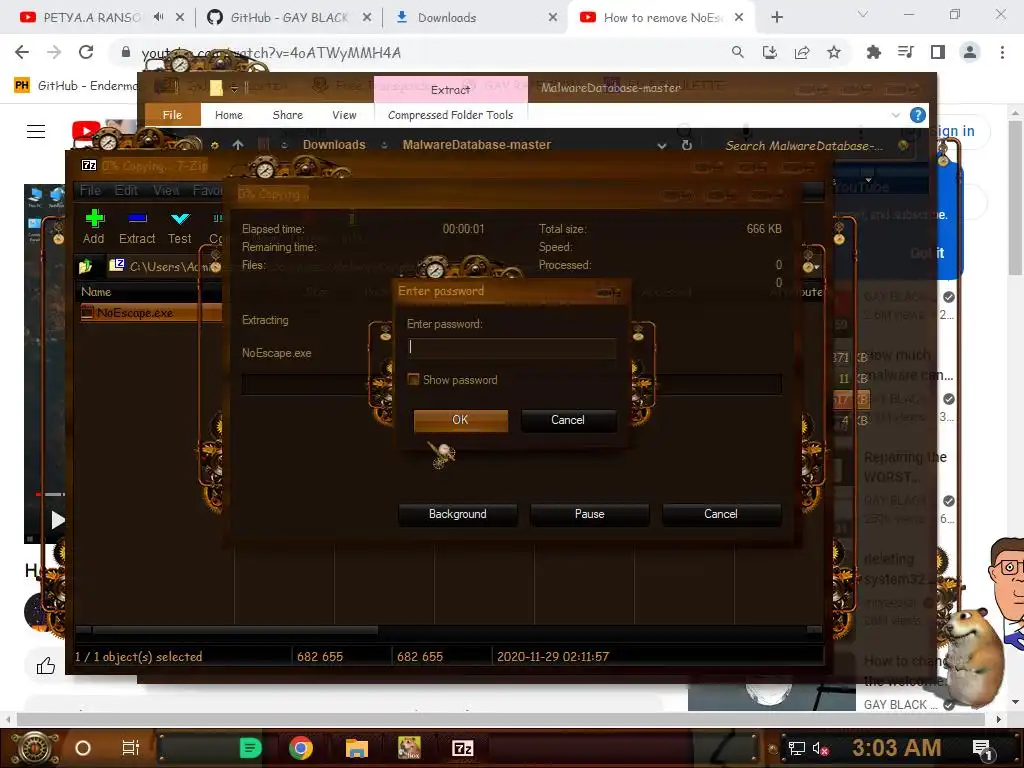Open the notification center icon

[982, 749]
